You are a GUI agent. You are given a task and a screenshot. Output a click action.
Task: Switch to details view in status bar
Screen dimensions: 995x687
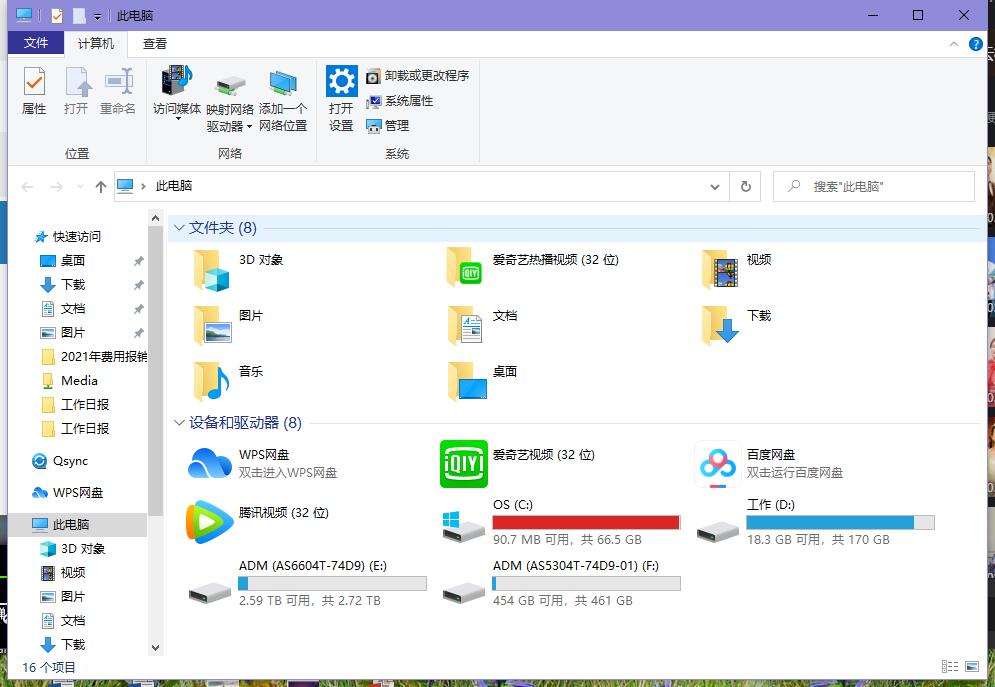[x=950, y=666]
